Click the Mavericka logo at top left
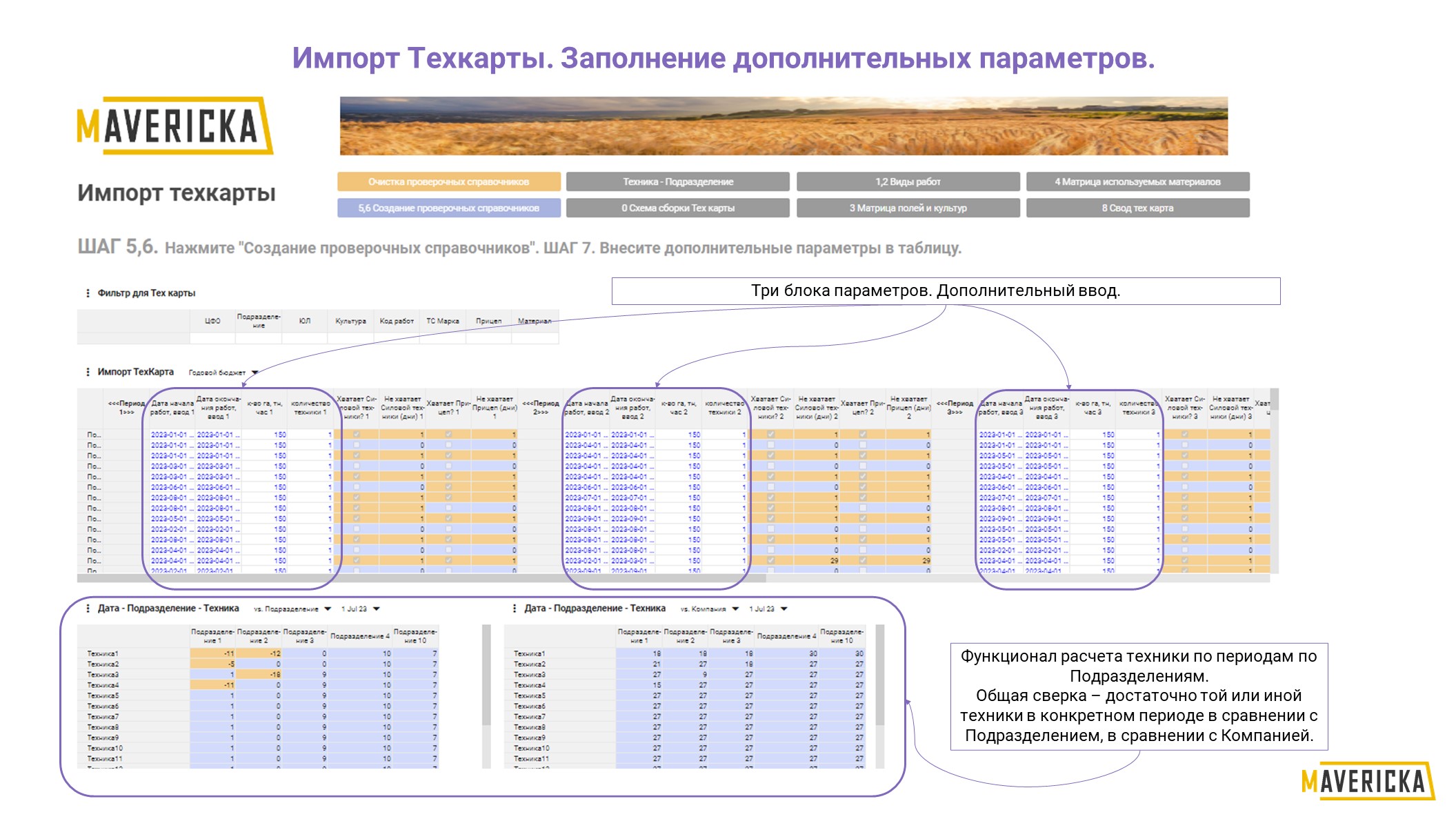The height and width of the screenshot is (819, 1456). tap(174, 126)
